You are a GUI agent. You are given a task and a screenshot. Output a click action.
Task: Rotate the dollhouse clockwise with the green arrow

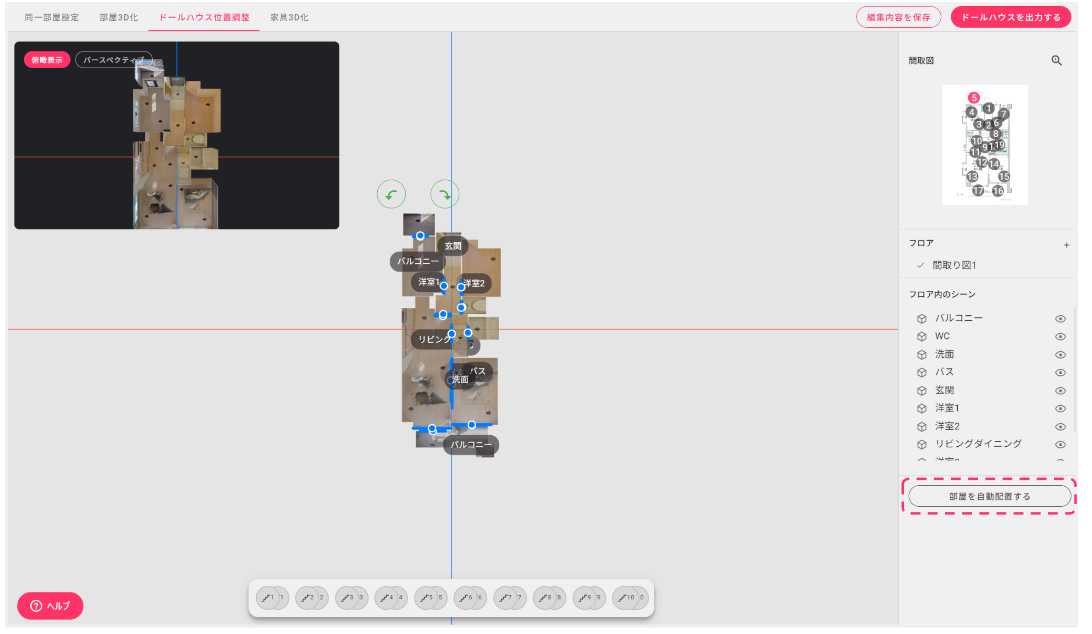[445, 194]
